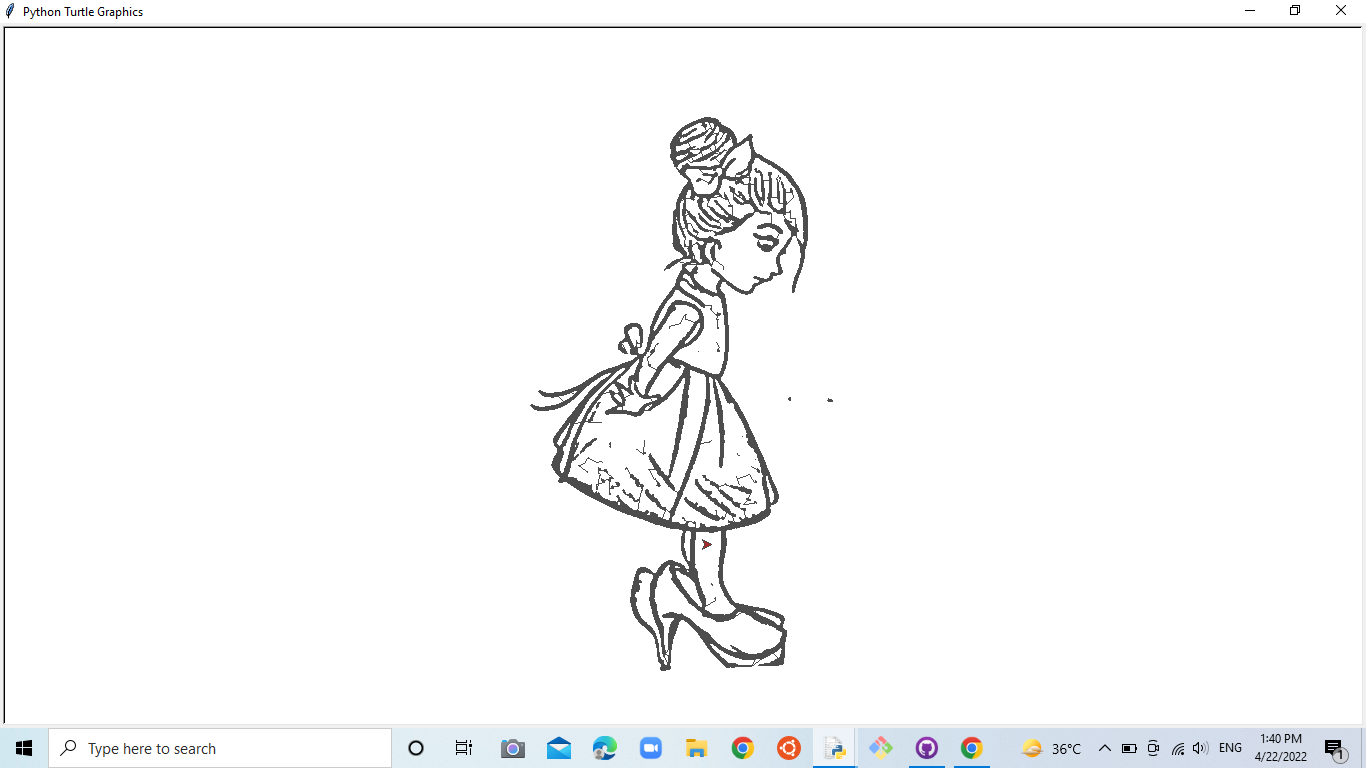Open Cortana circle icon in taskbar
Viewport: 1366px width, 768px height.
point(416,748)
